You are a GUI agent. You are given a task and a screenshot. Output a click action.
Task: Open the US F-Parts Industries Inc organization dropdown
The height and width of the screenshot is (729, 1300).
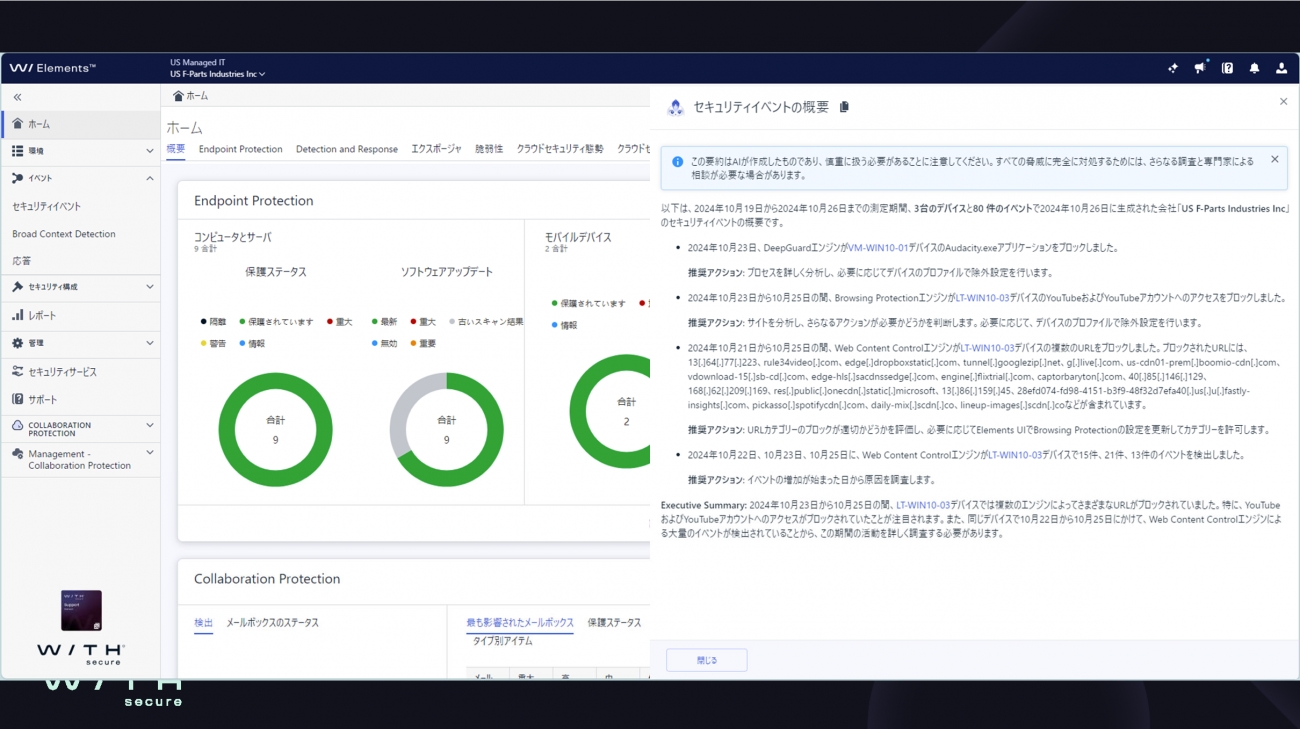(217, 74)
